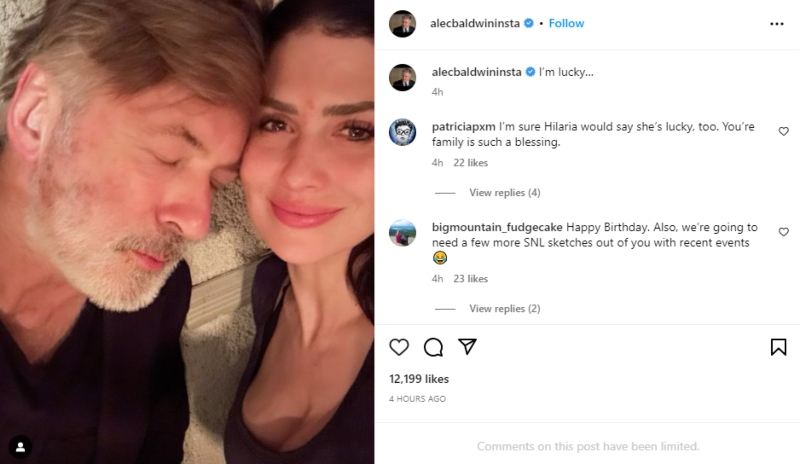Open bigmountain_fudgecake's profile avatar
This screenshot has height=464, width=800.
402,232
